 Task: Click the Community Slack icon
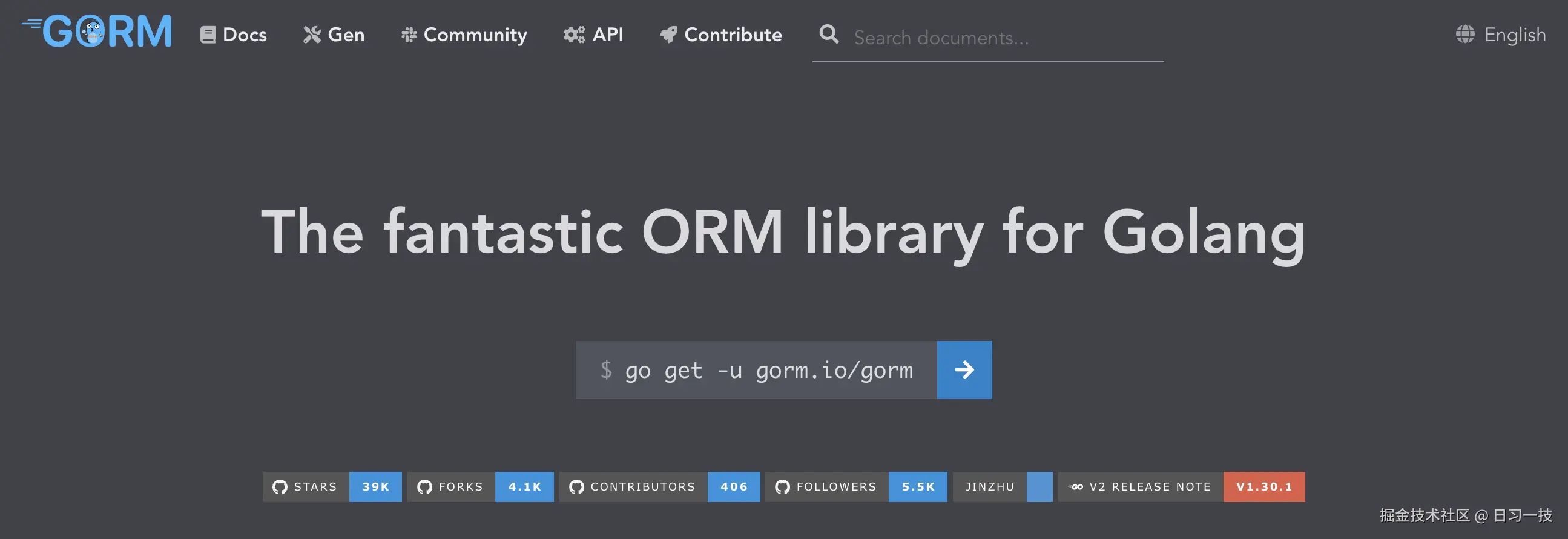tap(409, 35)
